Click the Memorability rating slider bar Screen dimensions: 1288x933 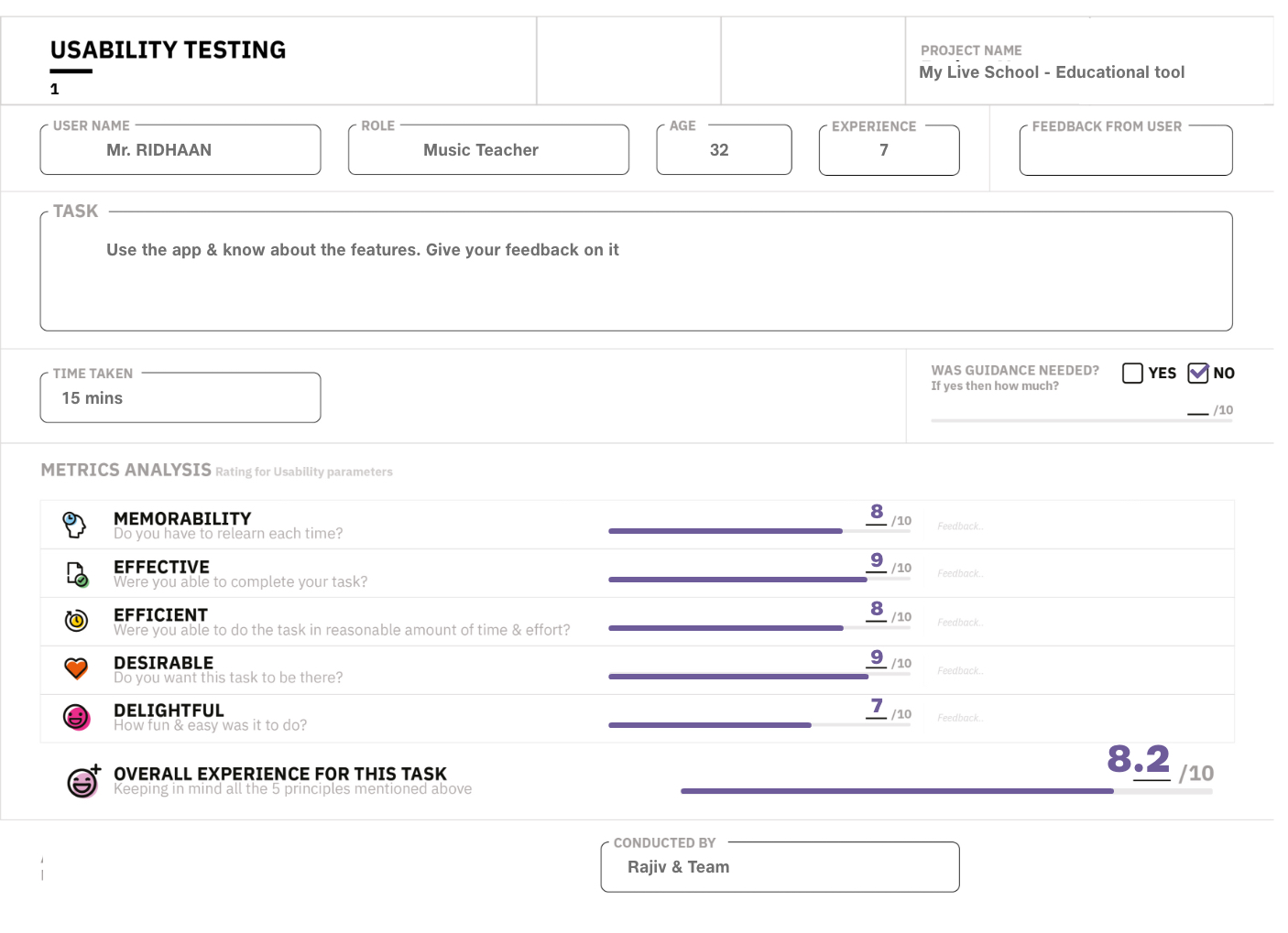[726, 531]
